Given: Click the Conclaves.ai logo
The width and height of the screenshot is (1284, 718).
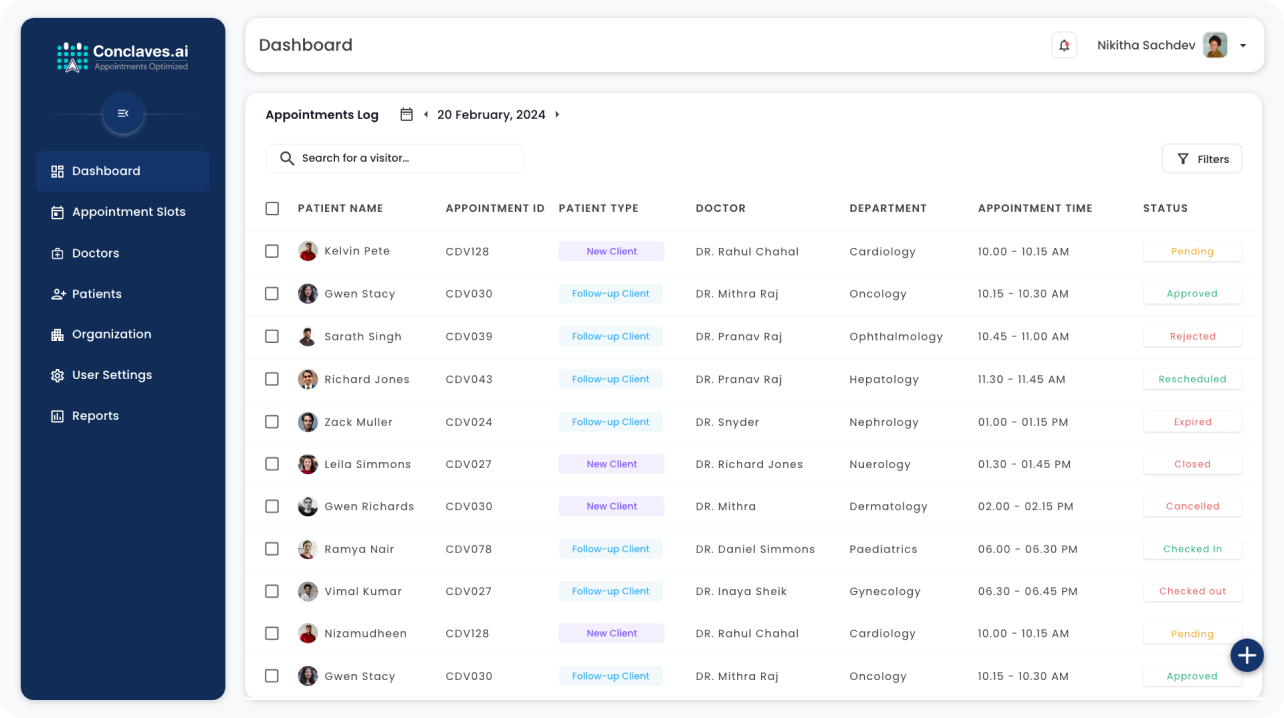Looking at the screenshot, I should (x=123, y=56).
